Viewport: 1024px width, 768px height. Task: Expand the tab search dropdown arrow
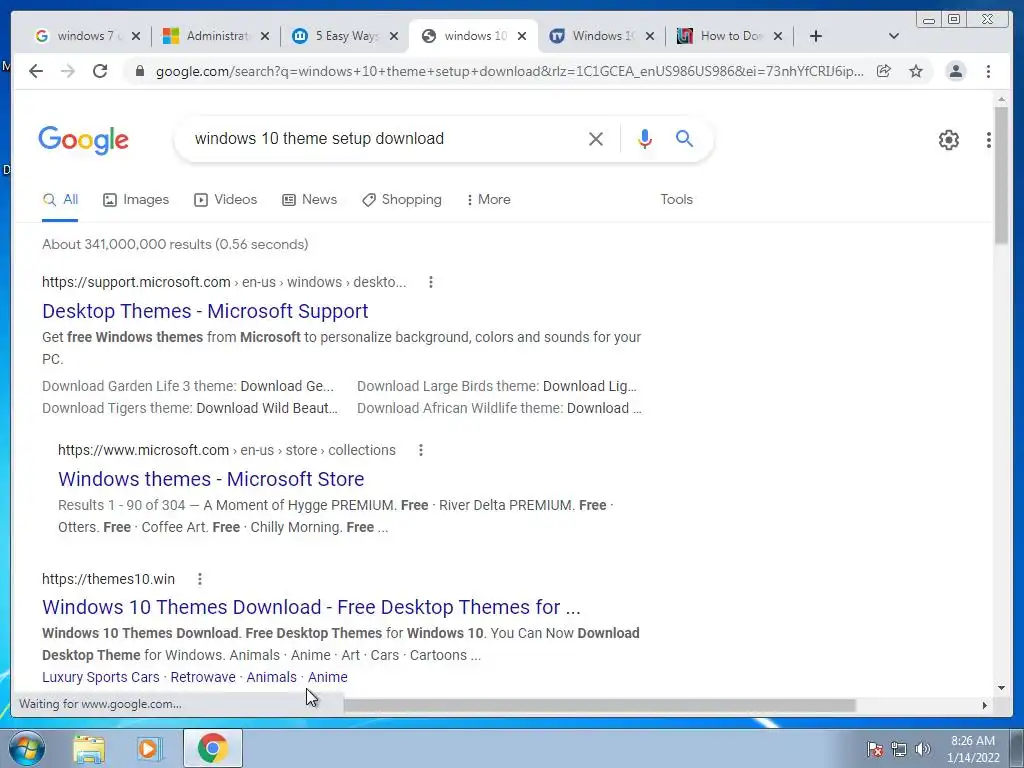(894, 37)
